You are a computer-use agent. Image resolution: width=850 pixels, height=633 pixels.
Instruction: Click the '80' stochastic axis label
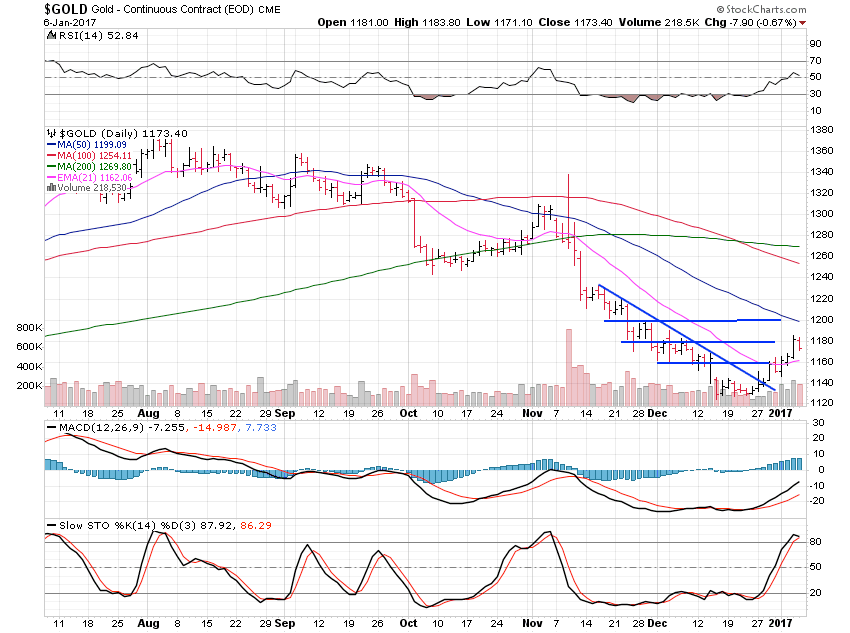[x=815, y=542]
